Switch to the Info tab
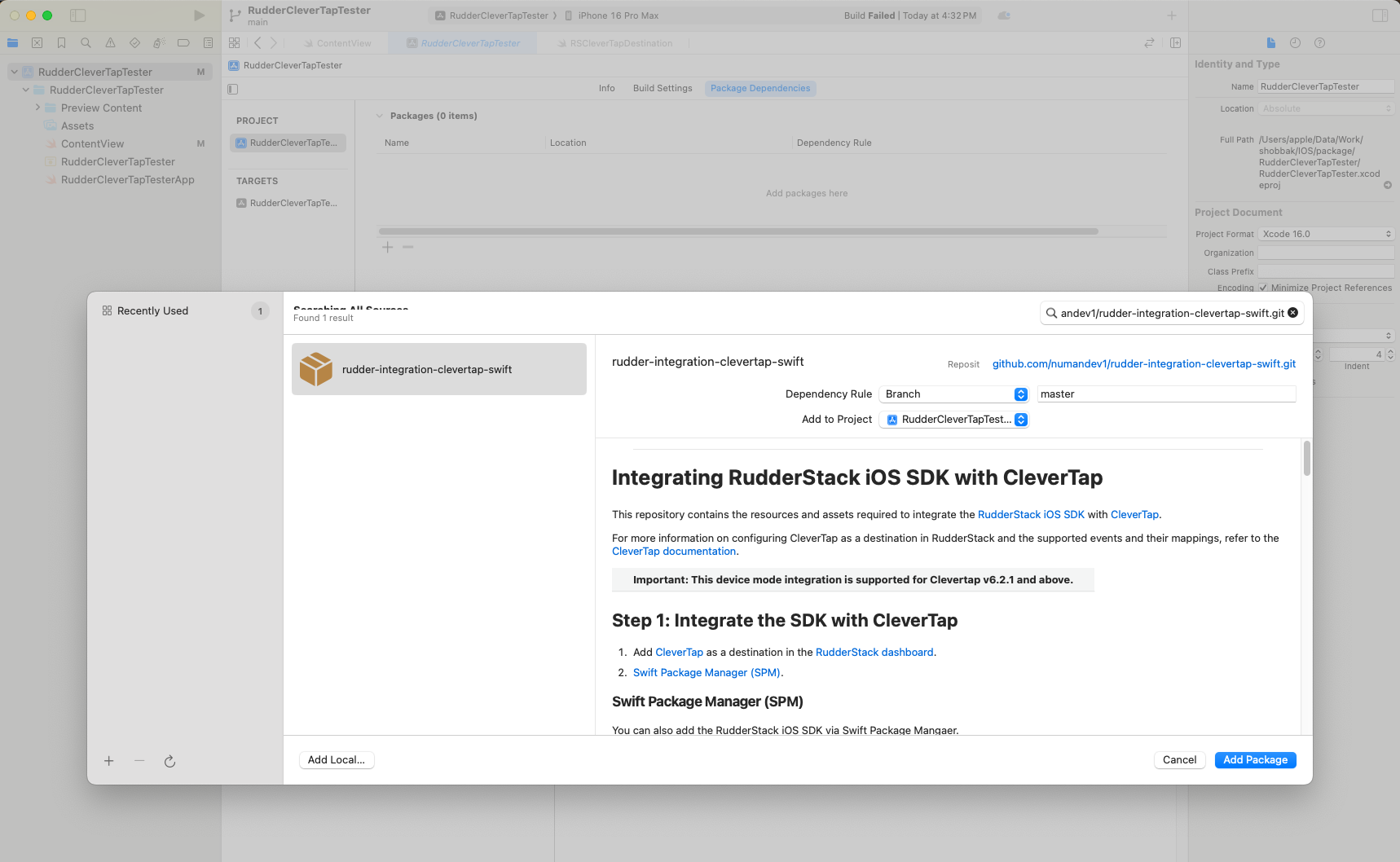Viewport: 1400px width, 862px height. click(x=607, y=88)
